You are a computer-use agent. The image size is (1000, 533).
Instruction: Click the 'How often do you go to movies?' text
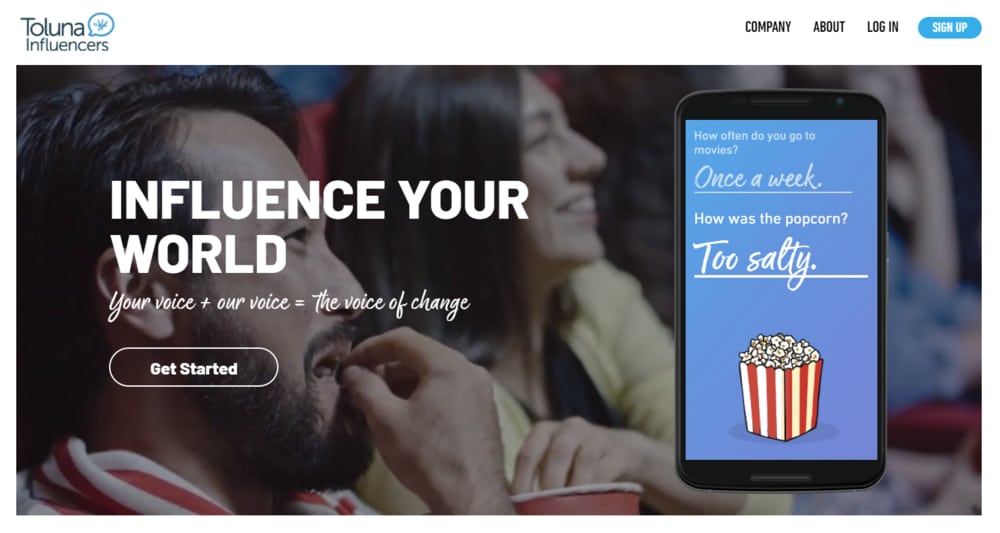pos(754,143)
